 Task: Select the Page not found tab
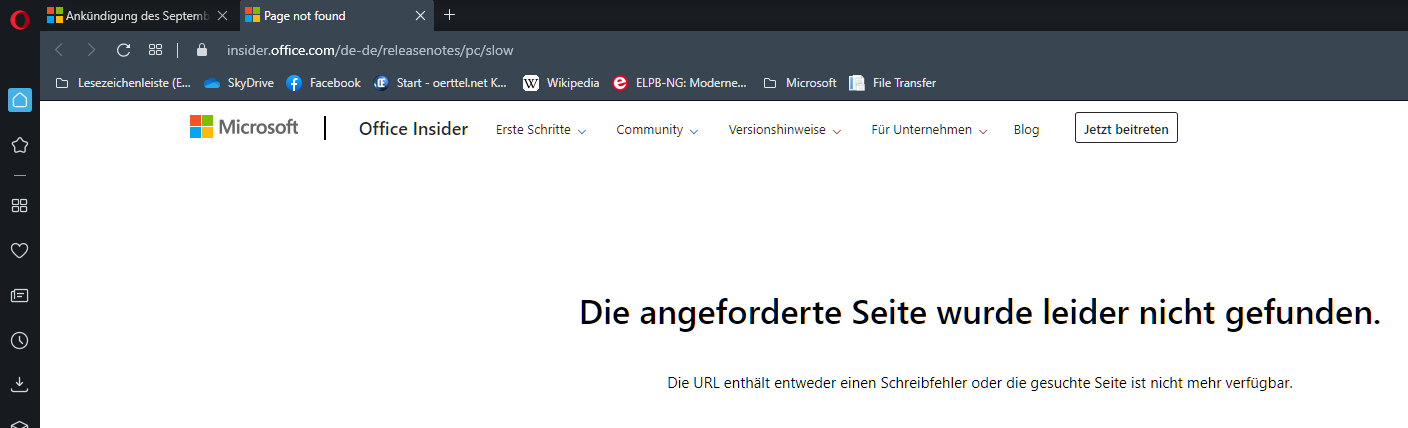point(337,16)
